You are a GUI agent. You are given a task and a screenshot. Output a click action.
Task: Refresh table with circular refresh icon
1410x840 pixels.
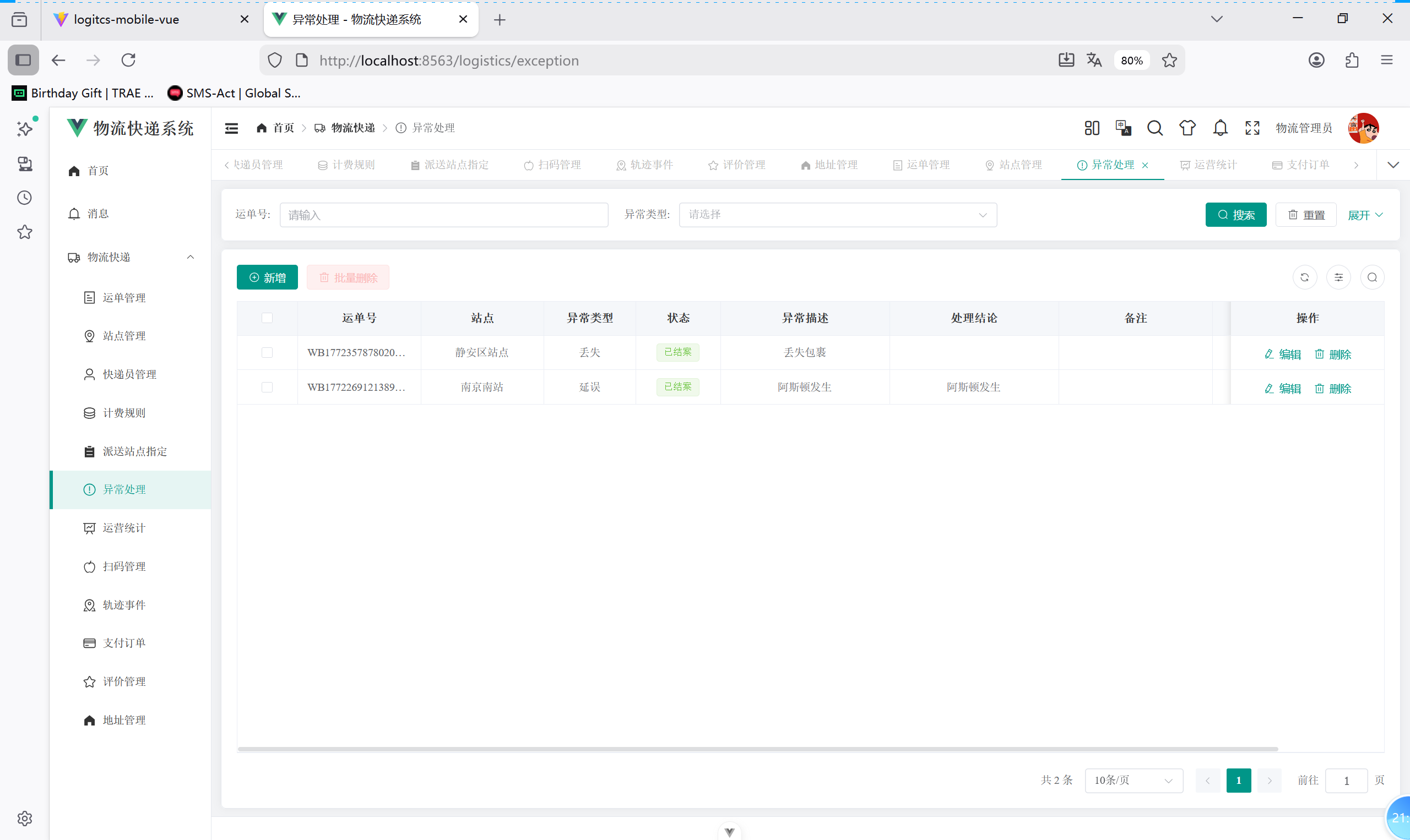point(1304,277)
